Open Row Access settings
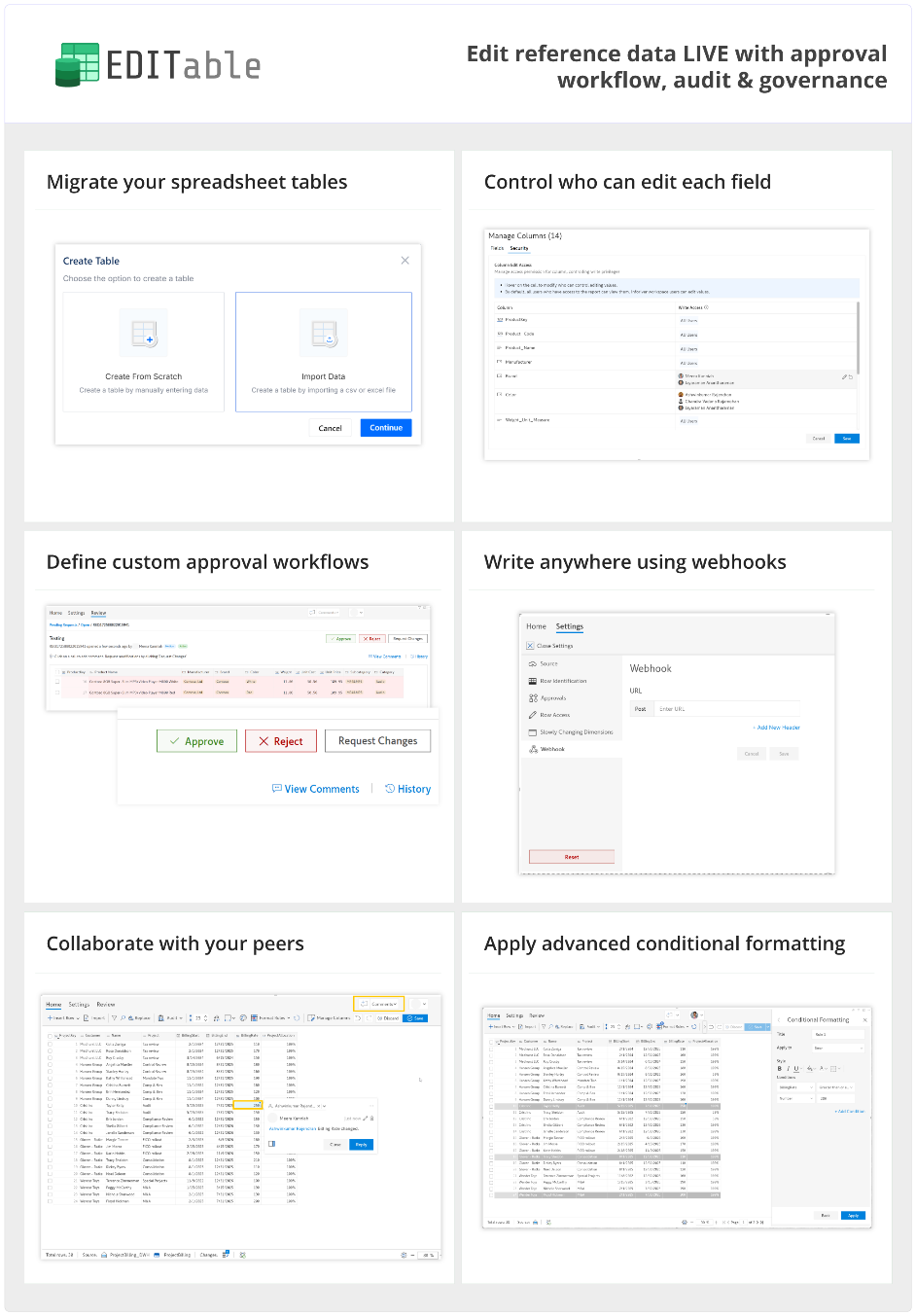The height and width of the screenshot is (1316, 916). point(554,715)
